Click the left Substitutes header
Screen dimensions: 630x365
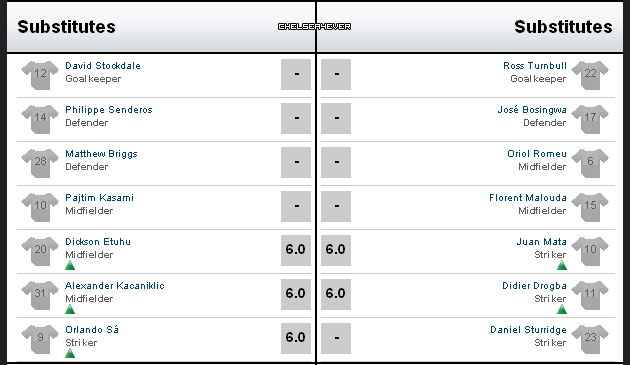[x=66, y=27]
